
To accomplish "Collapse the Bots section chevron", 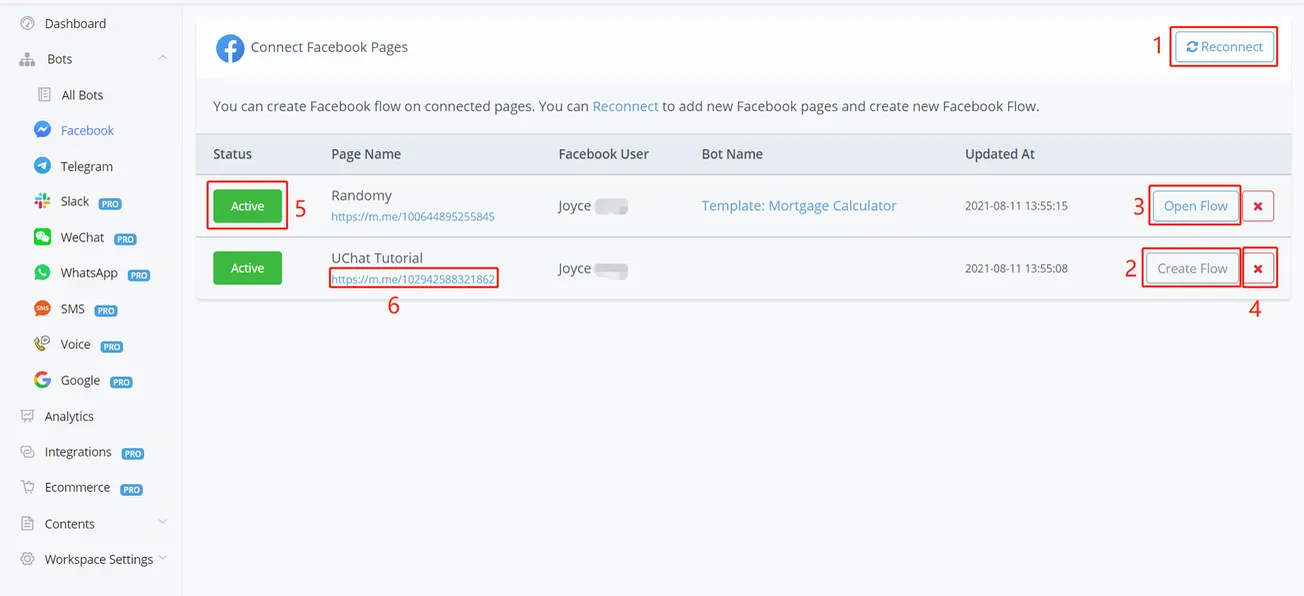I will tap(162, 58).
